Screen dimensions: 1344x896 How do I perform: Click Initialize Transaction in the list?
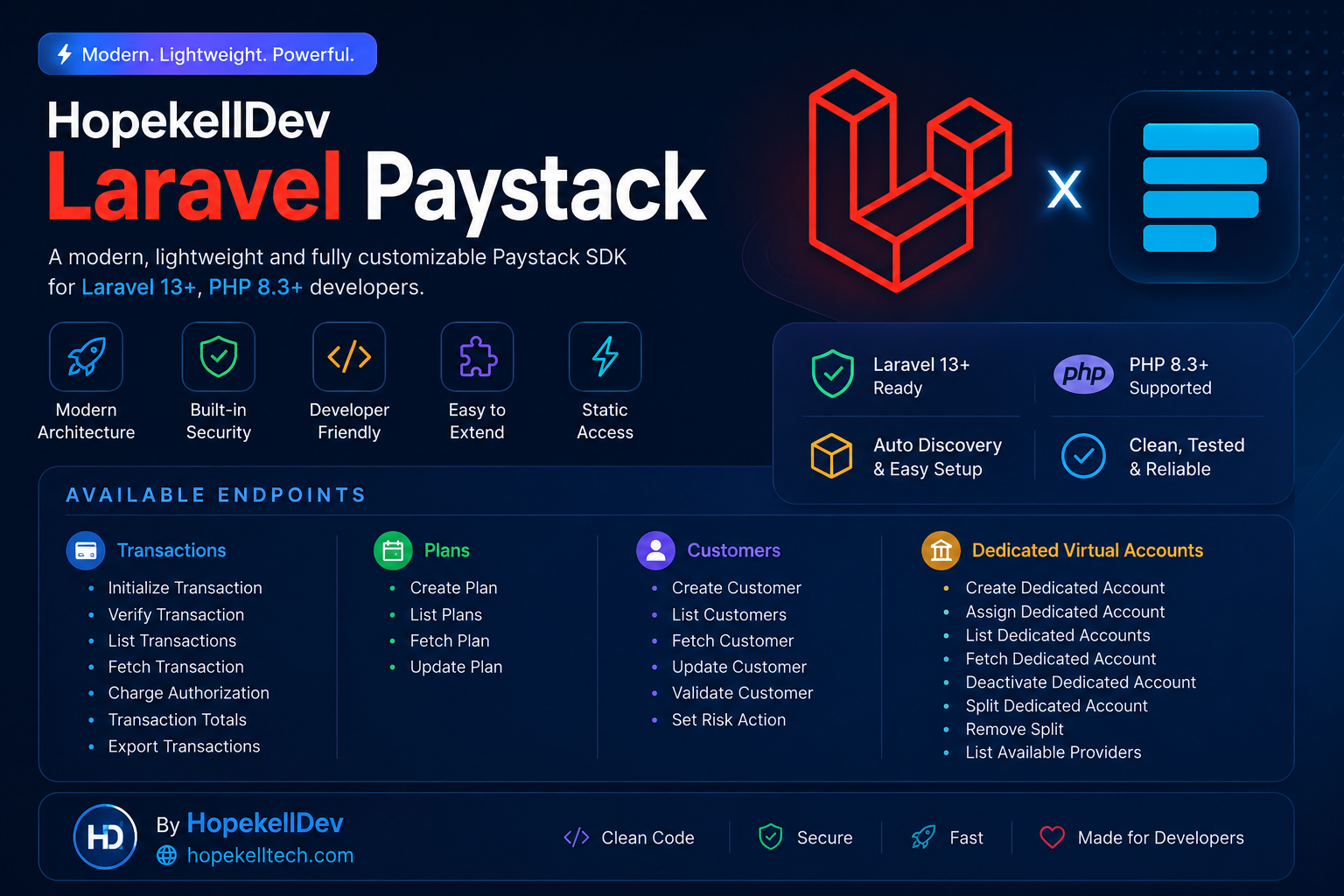tap(185, 588)
